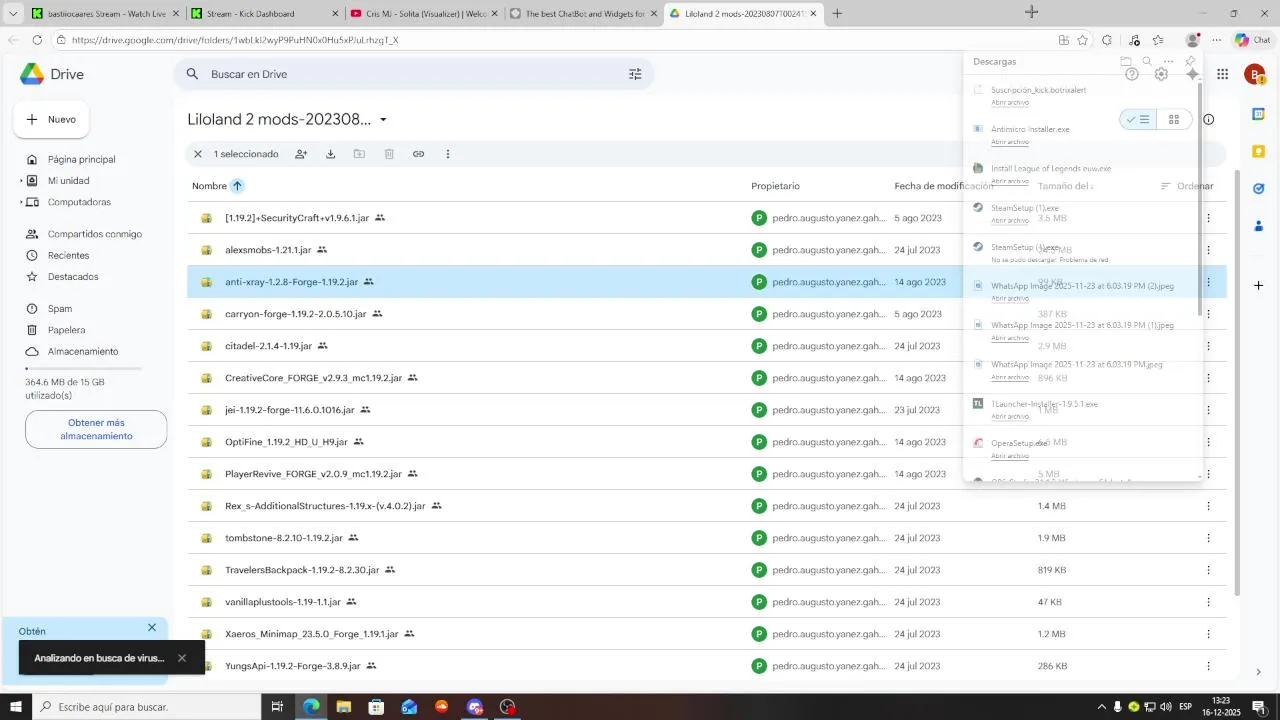This screenshot has height=720, width=1280.
Task: Open Spam in sidebar
Action: (60, 309)
